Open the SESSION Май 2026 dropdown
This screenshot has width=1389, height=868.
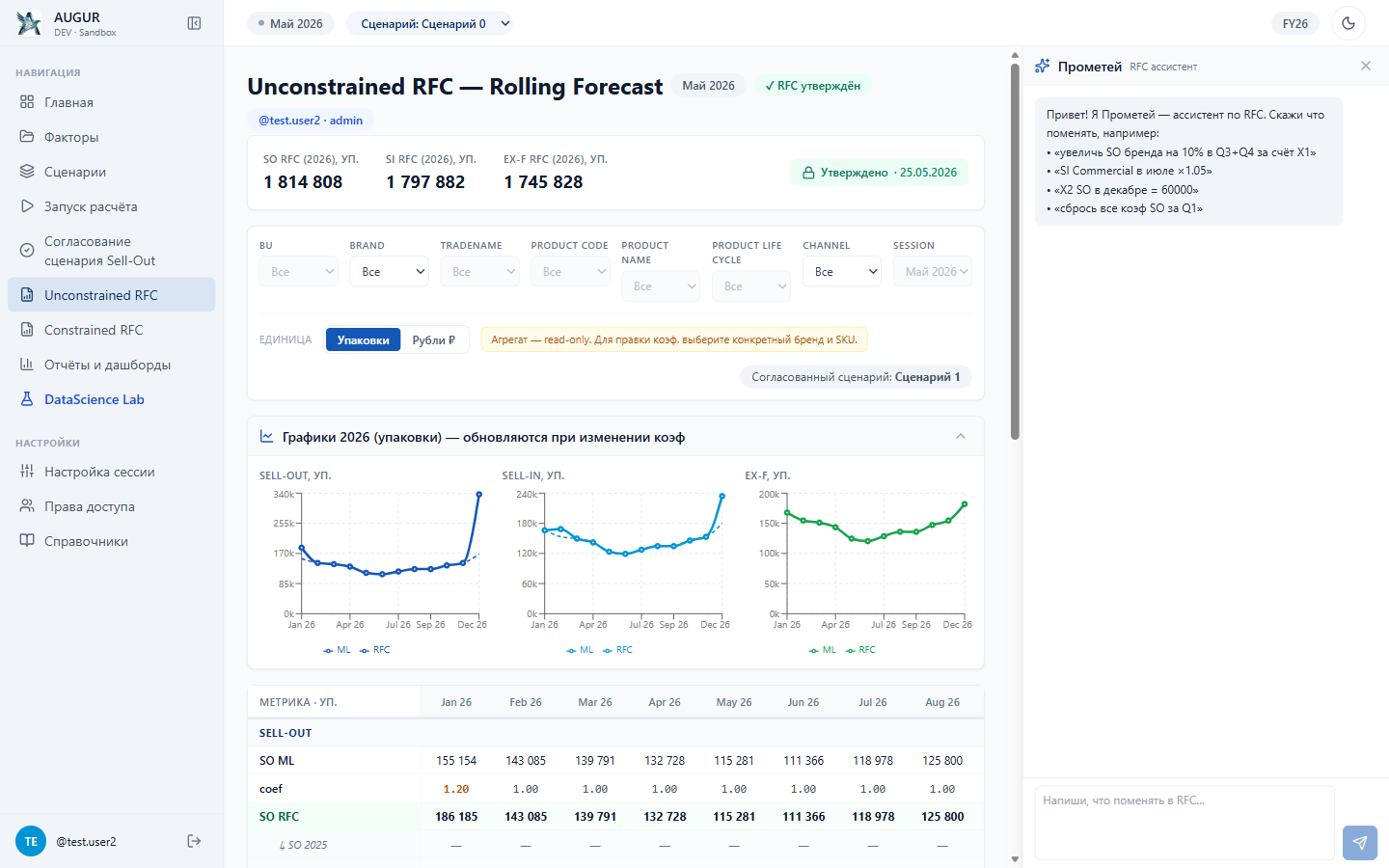pos(933,271)
